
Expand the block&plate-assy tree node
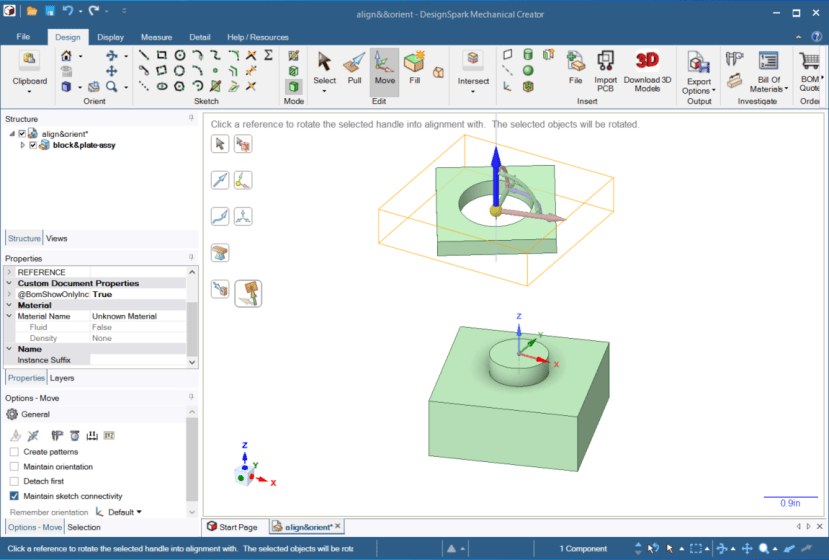pyautogui.click(x=22, y=145)
